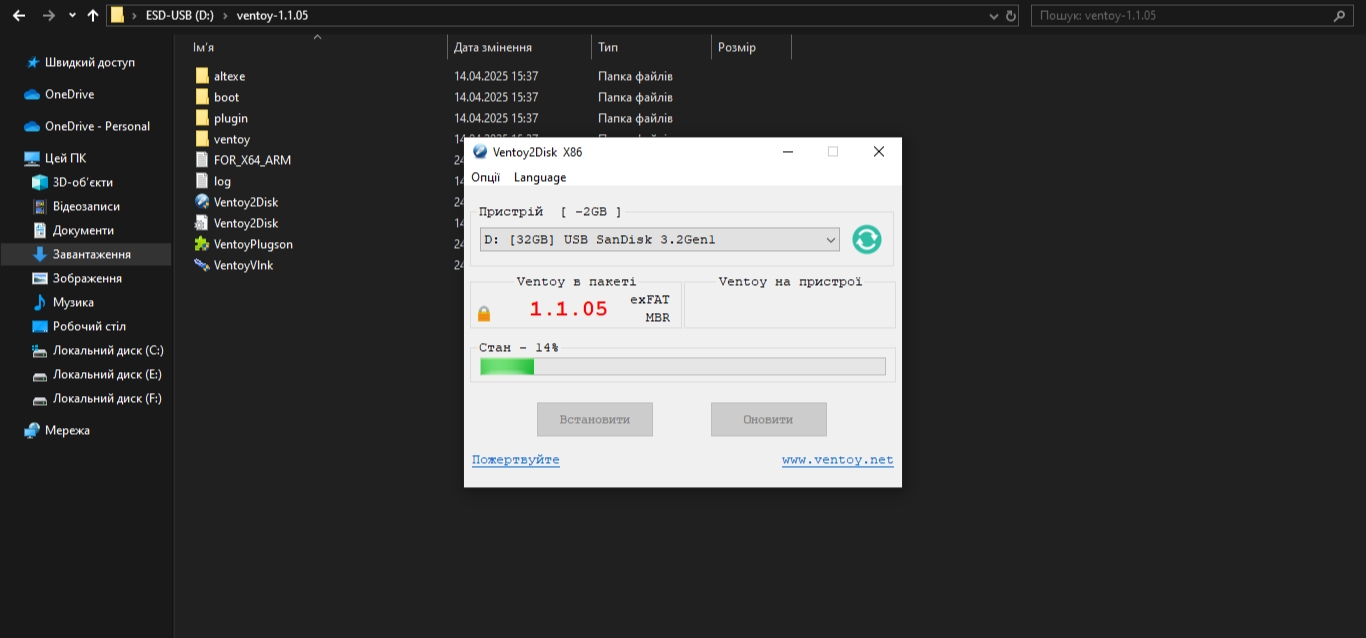Open the Пожертвуйте donation link
The width and height of the screenshot is (1366, 638).
[516, 460]
